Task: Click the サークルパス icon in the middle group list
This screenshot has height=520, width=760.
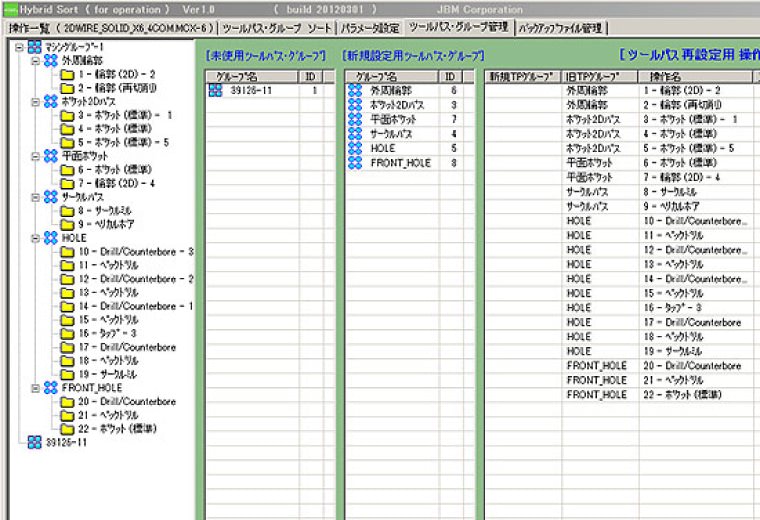Action: 355,133
